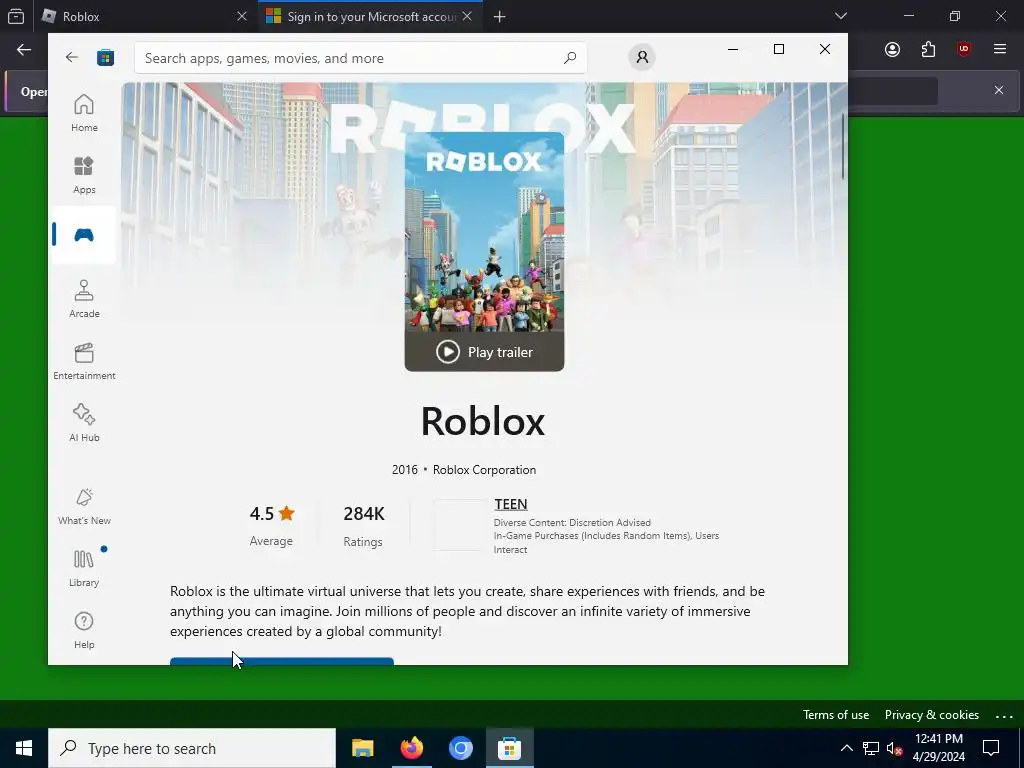Click the network tray icon

(x=871, y=748)
